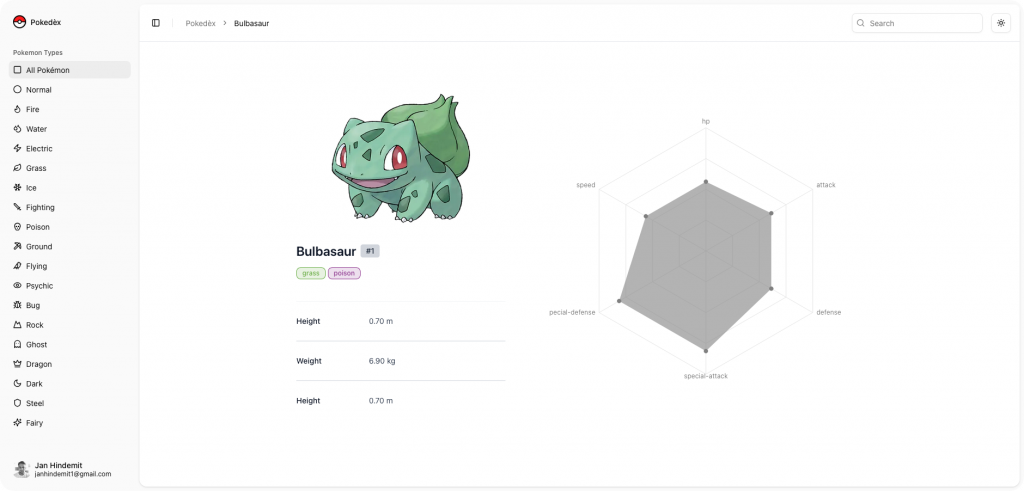
Task: Click the Search input field
Action: coord(917,23)
